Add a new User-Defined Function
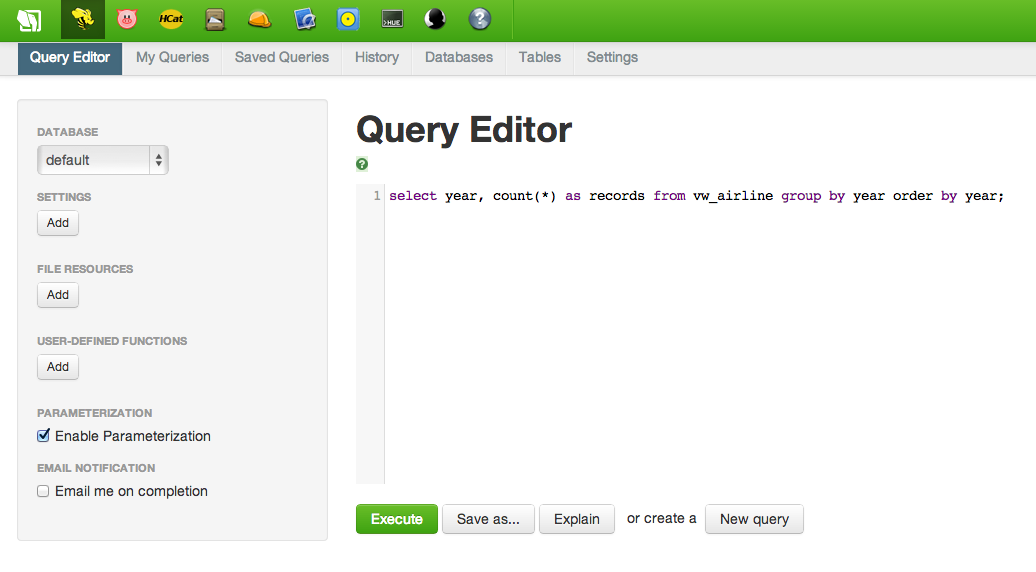This screenshot has height=572, width=1036. (58, 367)
